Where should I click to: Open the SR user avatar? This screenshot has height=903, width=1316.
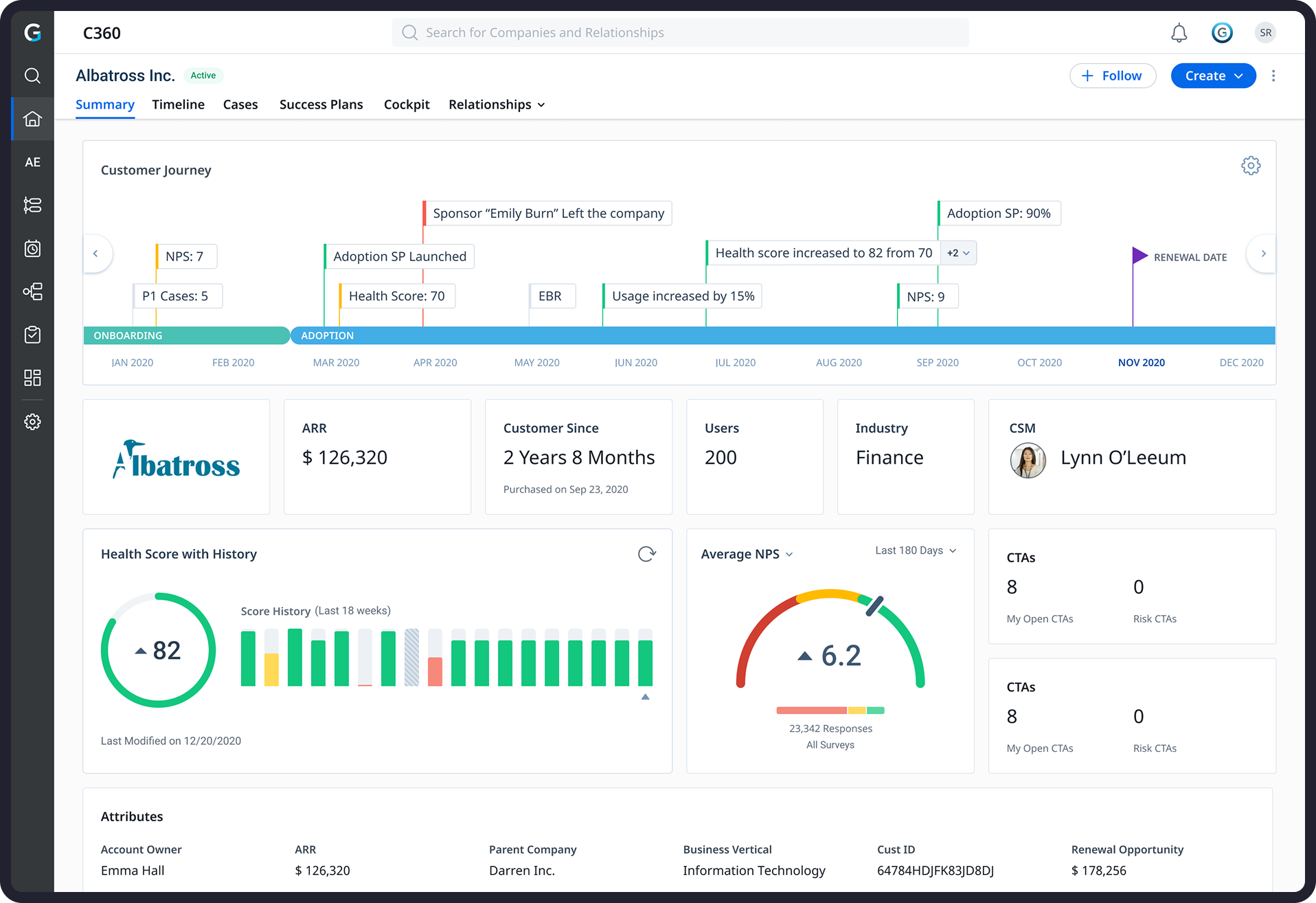coord(1265,32)
